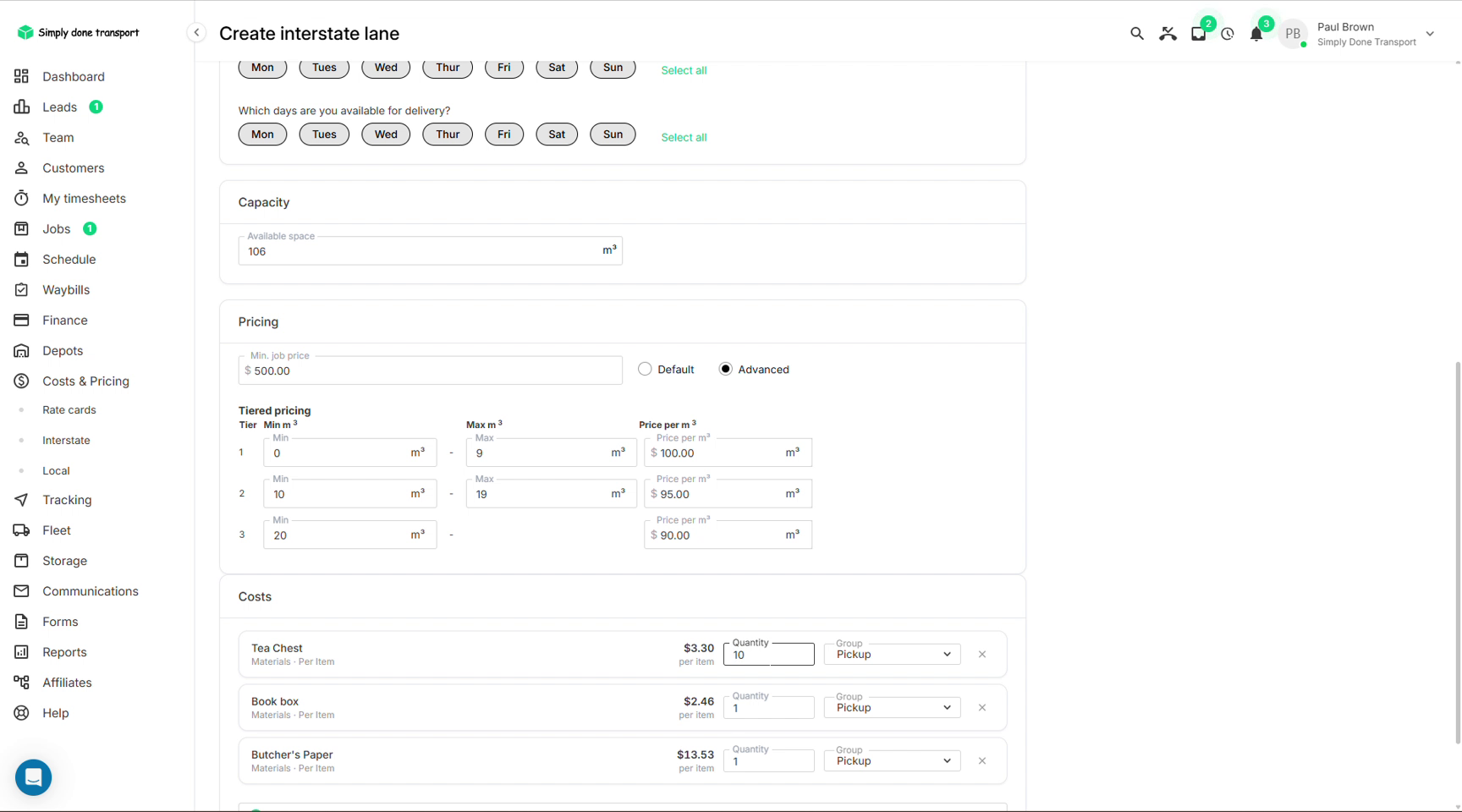Open Tracking in sidebar
This screenshot has width=1462, height=812.
pyautogui.click(x=67, y=500)
